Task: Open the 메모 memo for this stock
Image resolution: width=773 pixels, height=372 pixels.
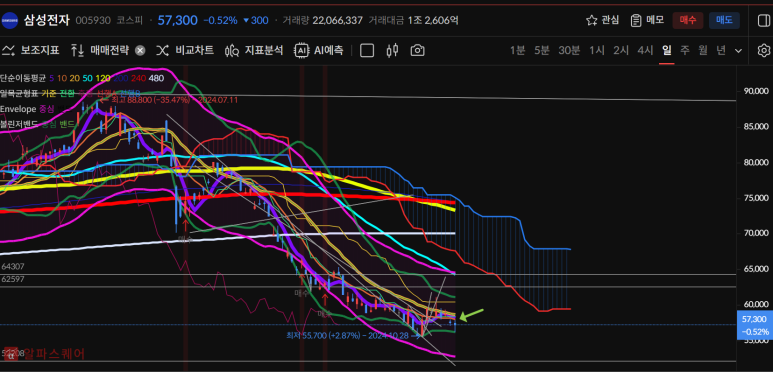Action: click(x=647, y=20)
